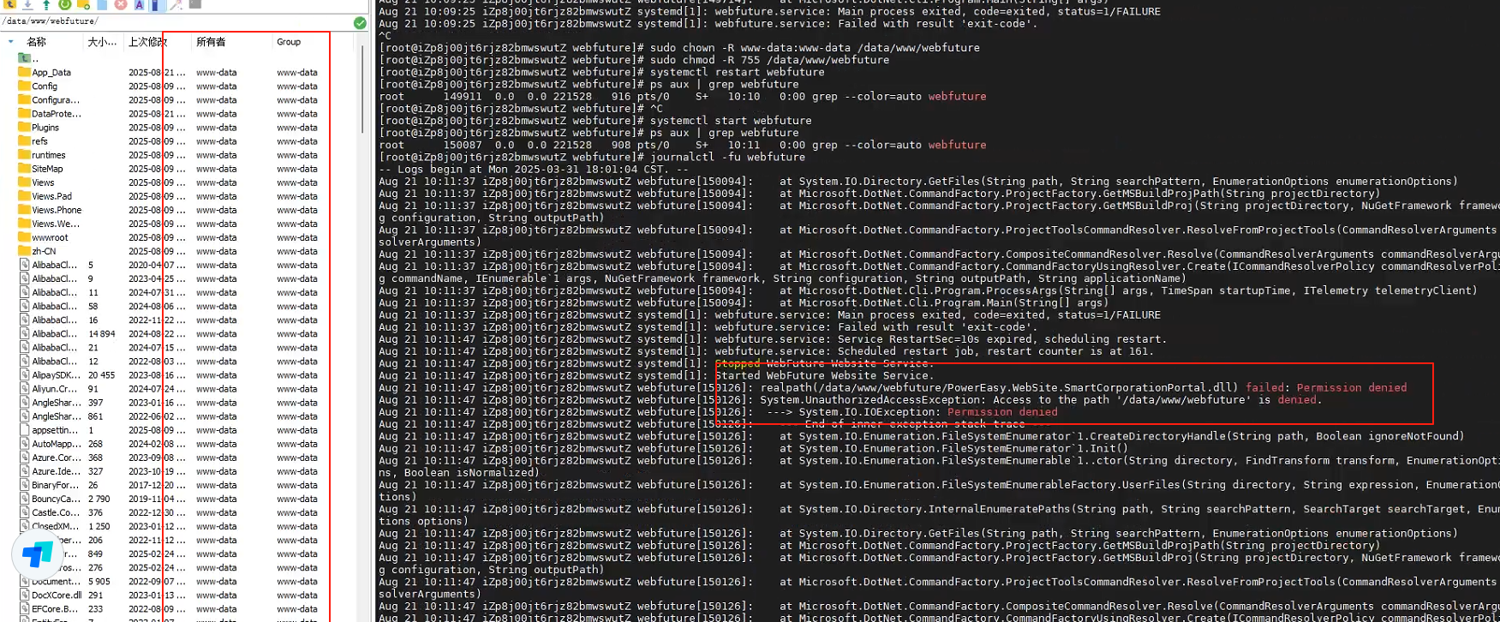This screenshot has width=1500, height=622.
Task: Click the green refresh toolbar icon
Action: point(64,4)
